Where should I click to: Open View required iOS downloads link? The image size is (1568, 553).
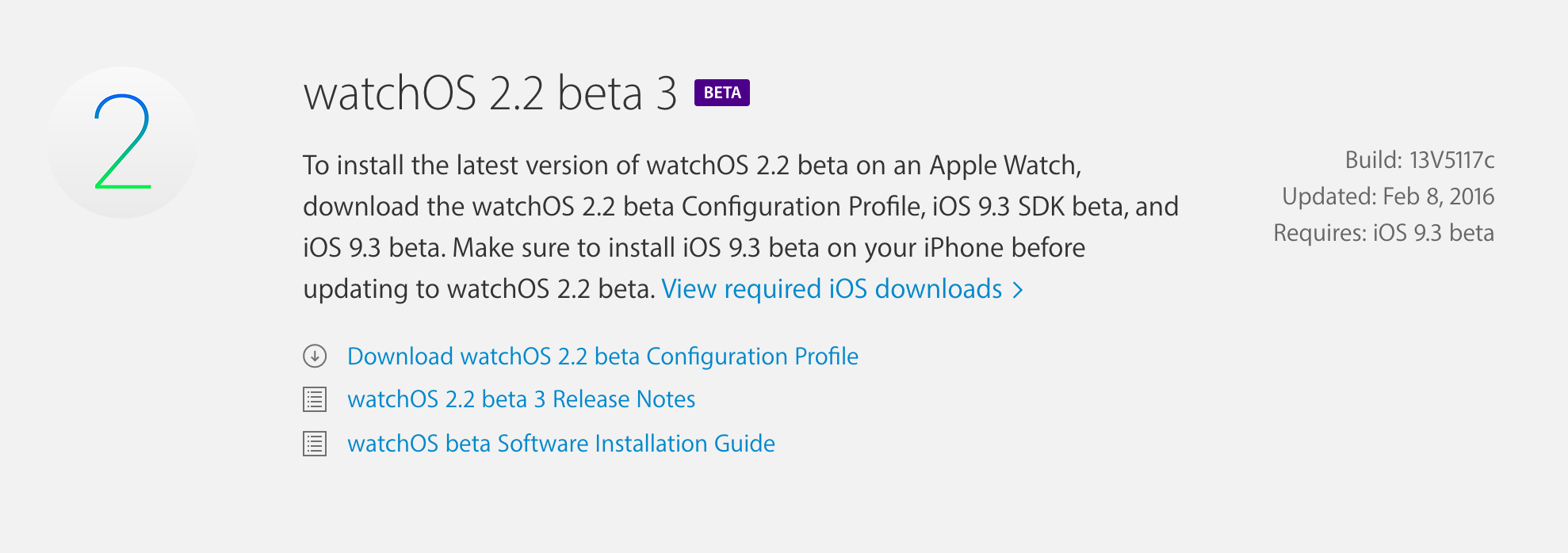(832, 289)
